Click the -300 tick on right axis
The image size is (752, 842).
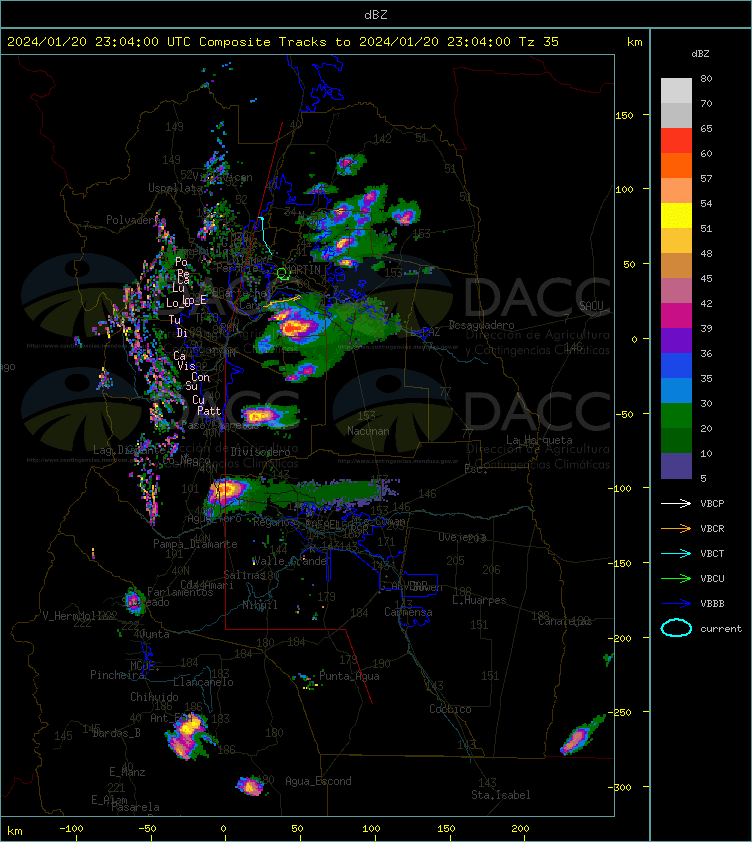pyautogui.click(x=620, y=787)
